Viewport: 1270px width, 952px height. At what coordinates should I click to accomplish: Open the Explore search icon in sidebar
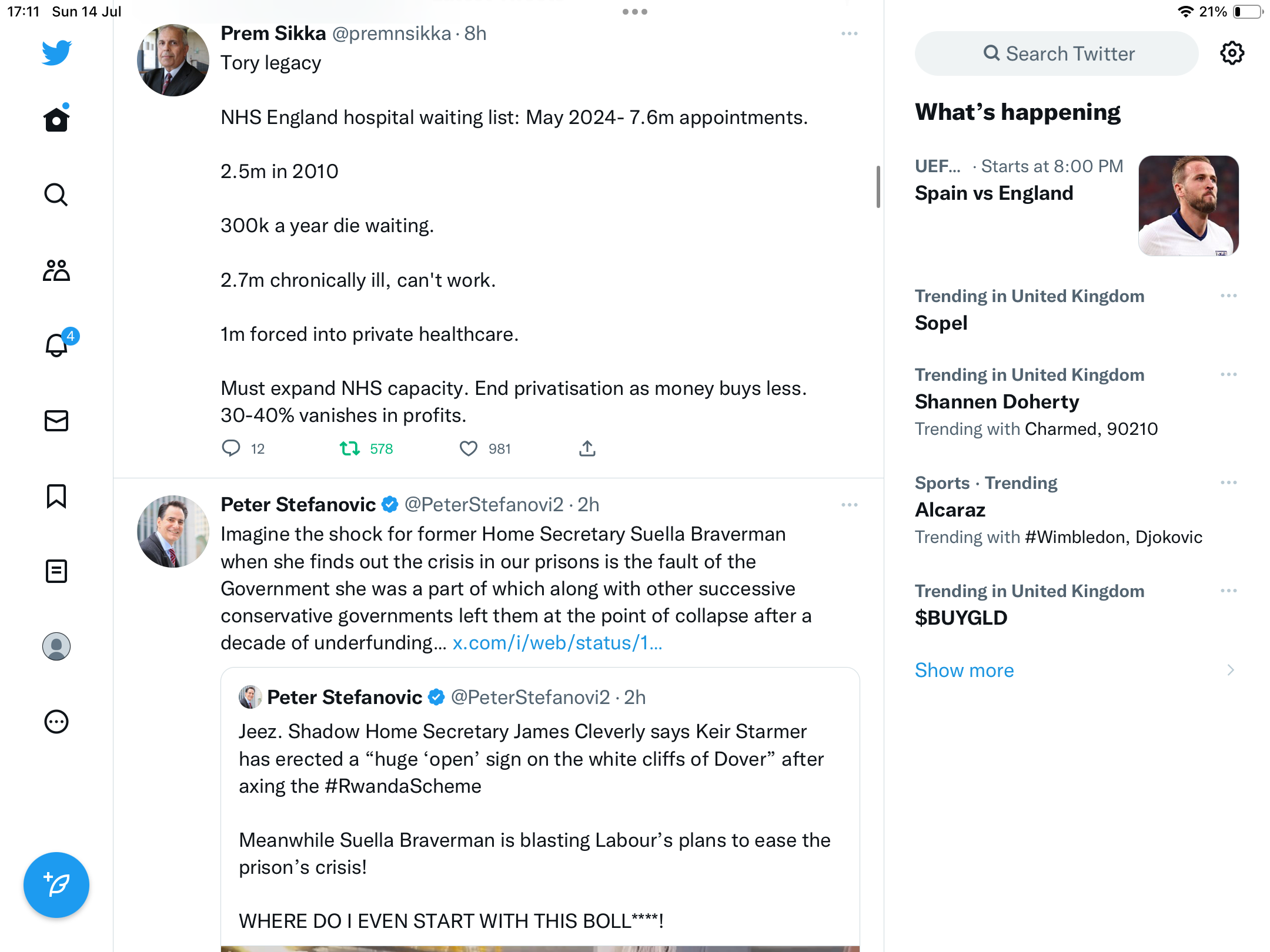point(56,195)
